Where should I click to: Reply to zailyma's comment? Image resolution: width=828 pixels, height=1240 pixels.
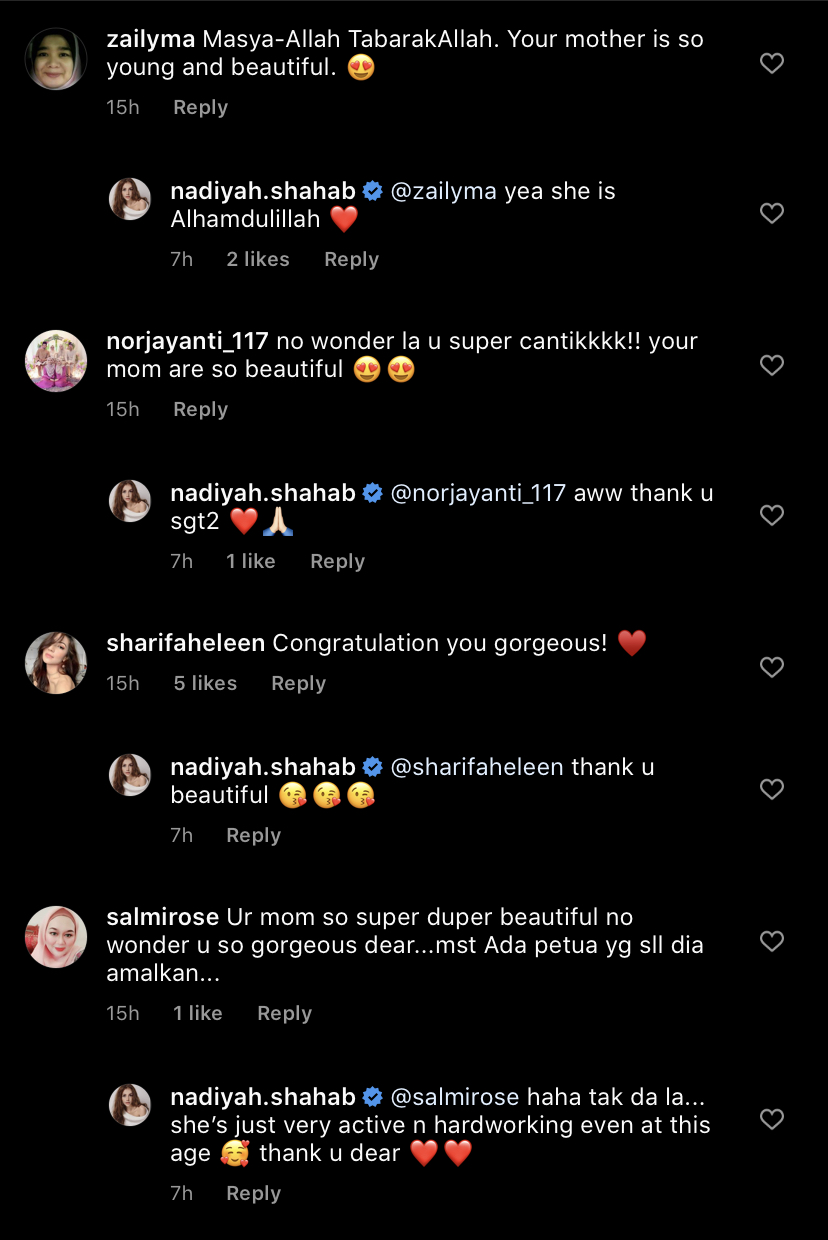(x=200, y=108)
